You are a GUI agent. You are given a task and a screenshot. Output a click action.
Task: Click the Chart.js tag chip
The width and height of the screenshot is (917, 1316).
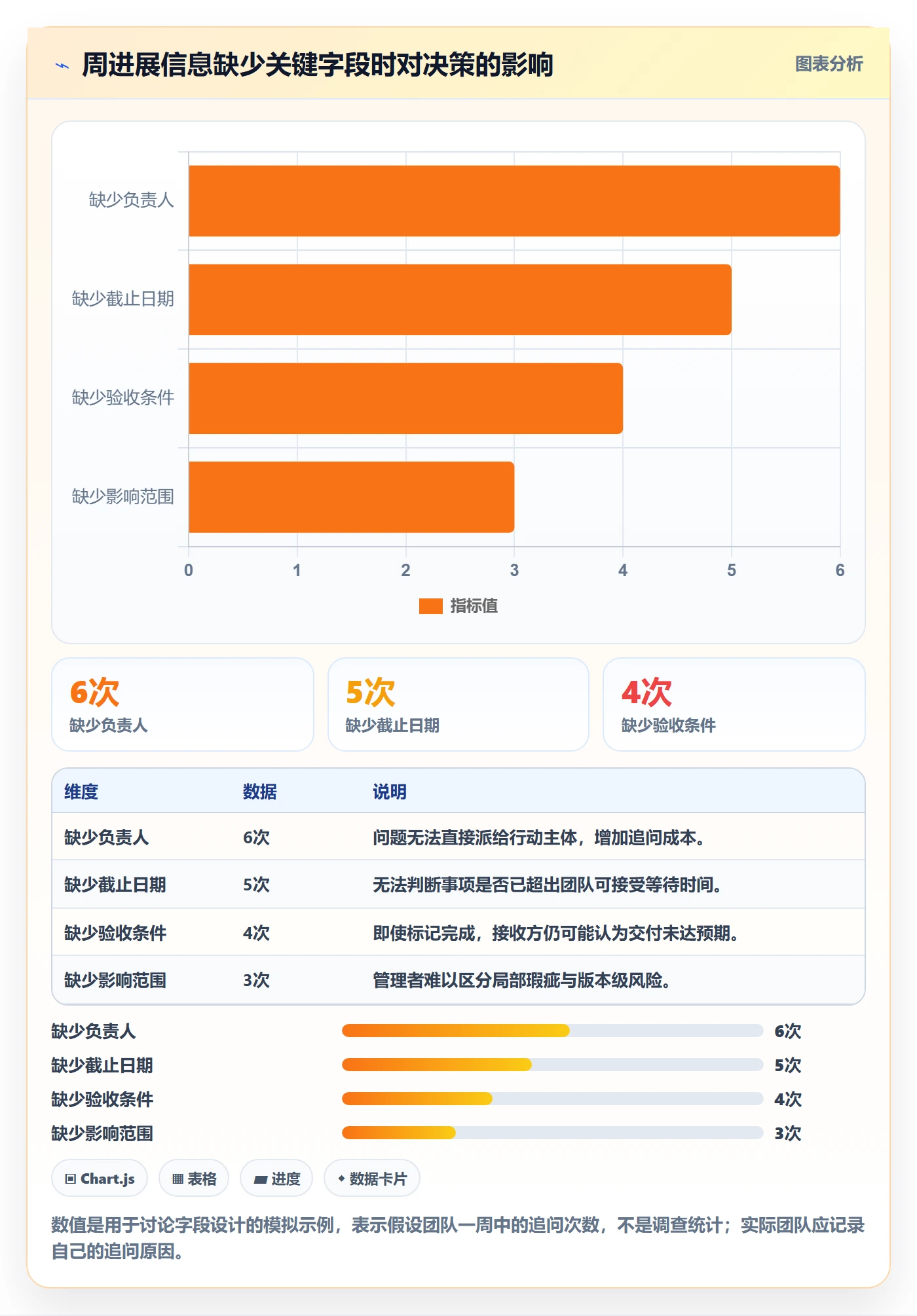pyautogui.click(x=100, y=1179)
